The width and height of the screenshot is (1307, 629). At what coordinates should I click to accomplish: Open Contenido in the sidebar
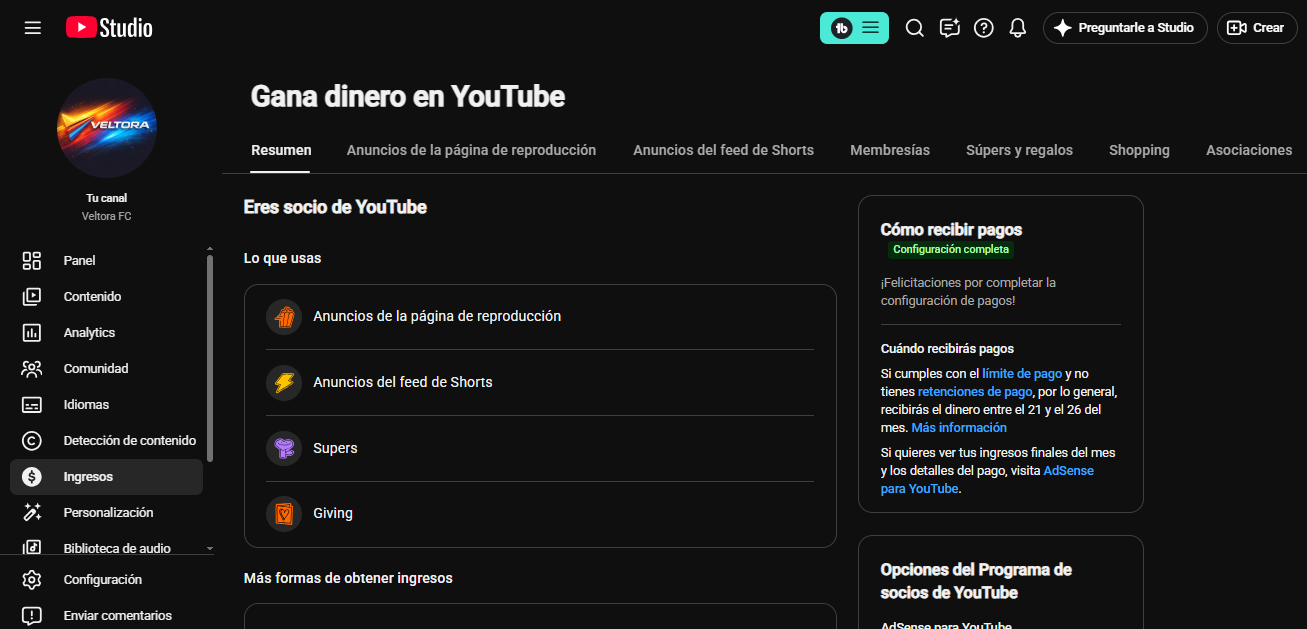click(x=106, y=297)
